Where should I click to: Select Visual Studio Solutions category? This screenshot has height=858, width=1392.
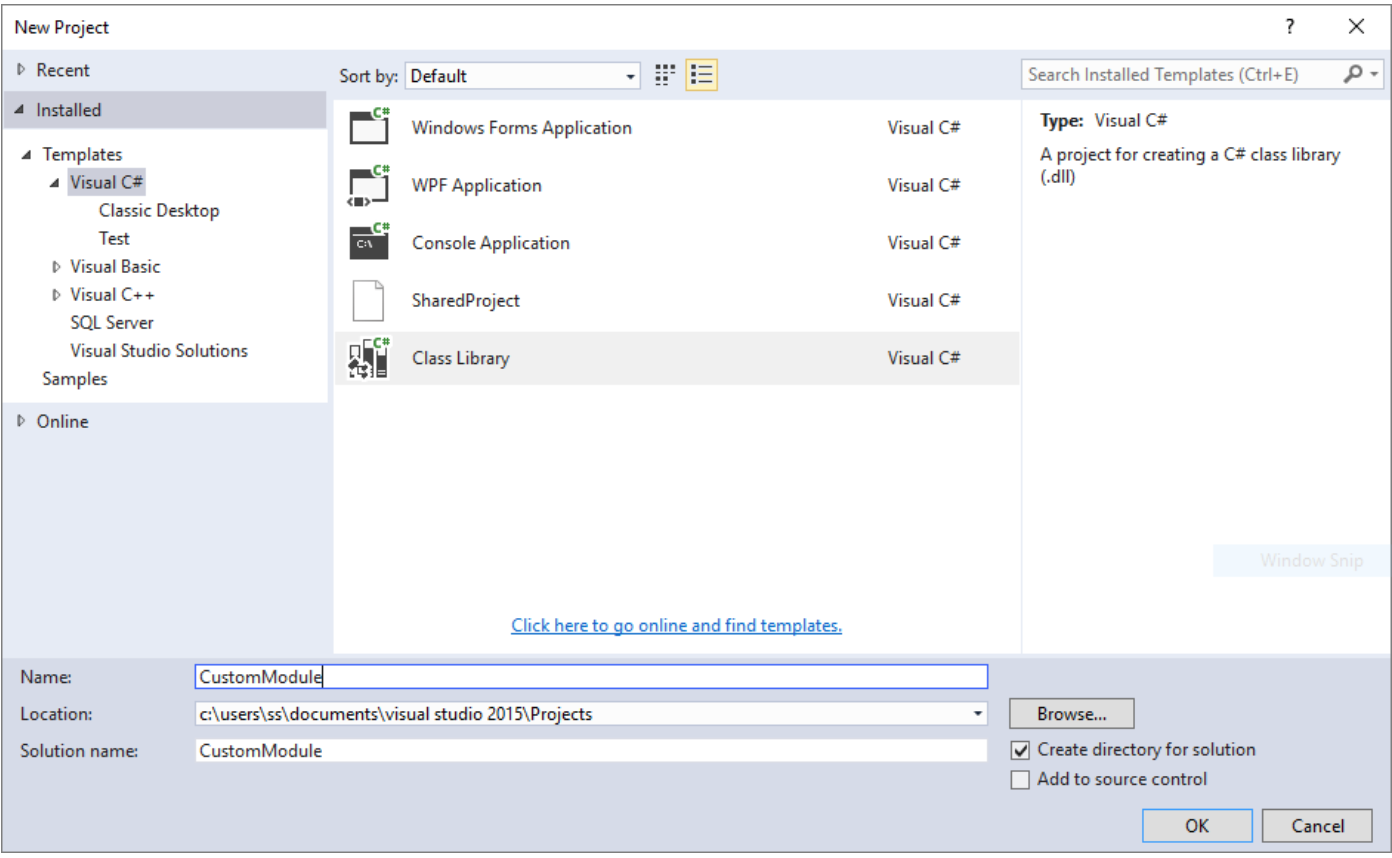click(x=159, y=351)
